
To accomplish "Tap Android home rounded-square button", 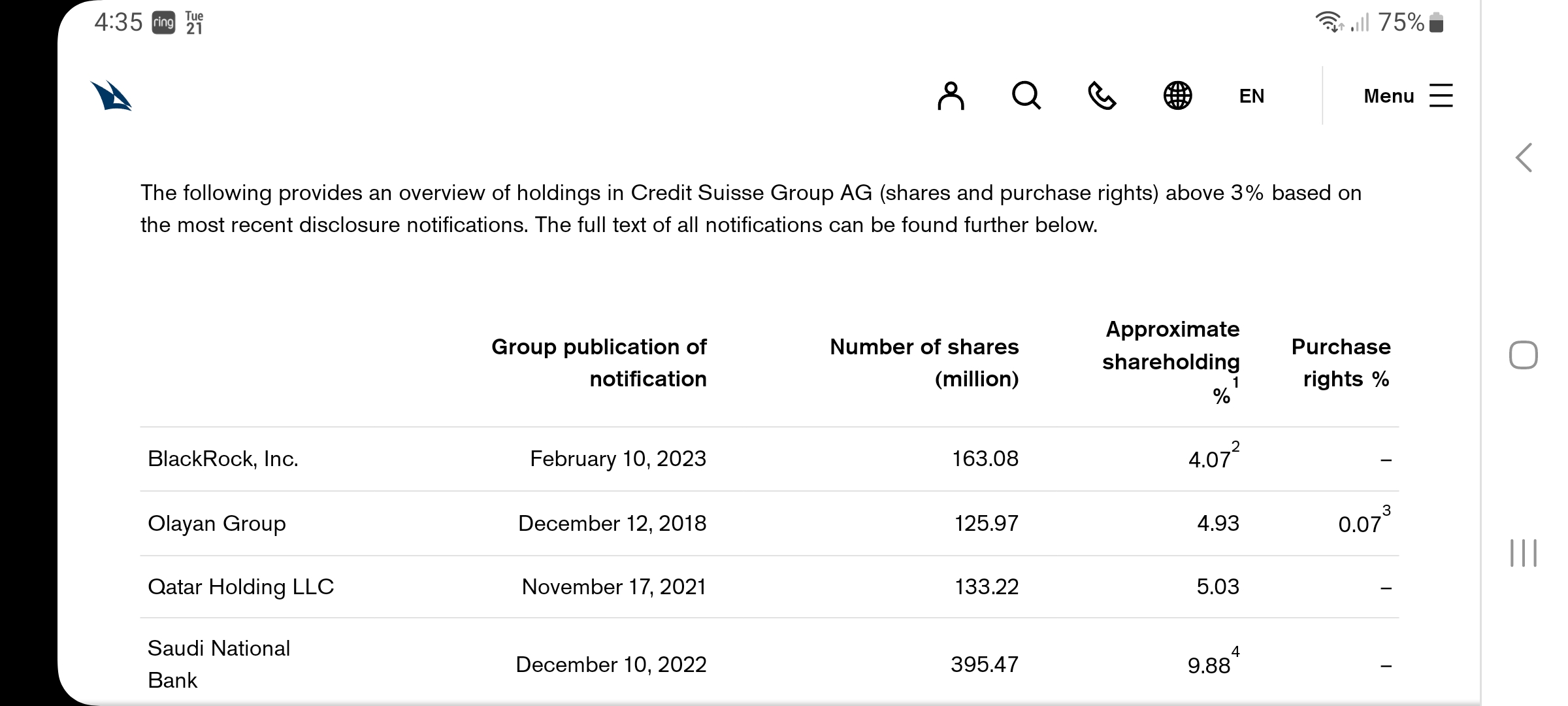I will coord(1524,355).
